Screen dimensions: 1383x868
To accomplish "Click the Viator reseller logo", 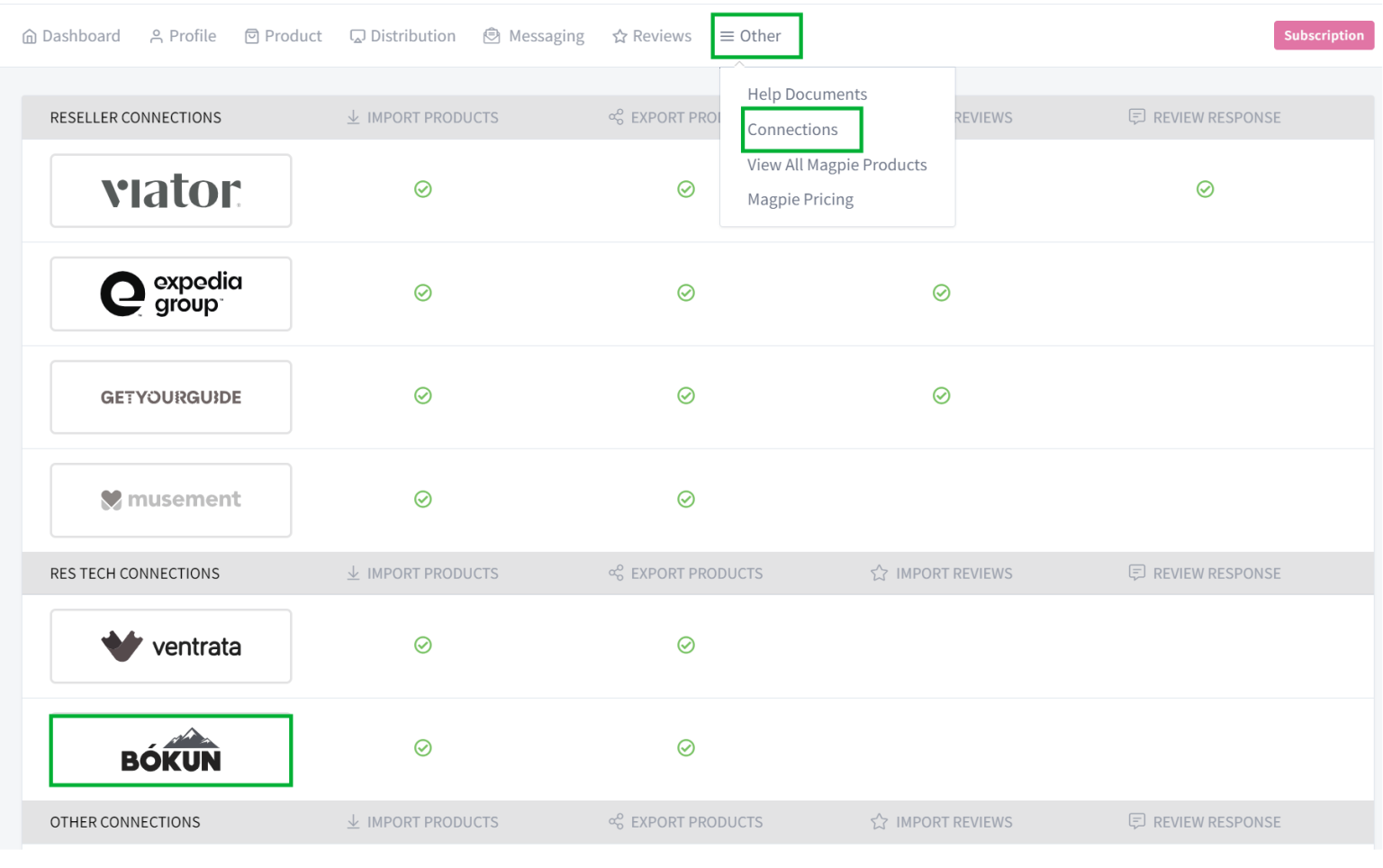I will pos(171,191).
